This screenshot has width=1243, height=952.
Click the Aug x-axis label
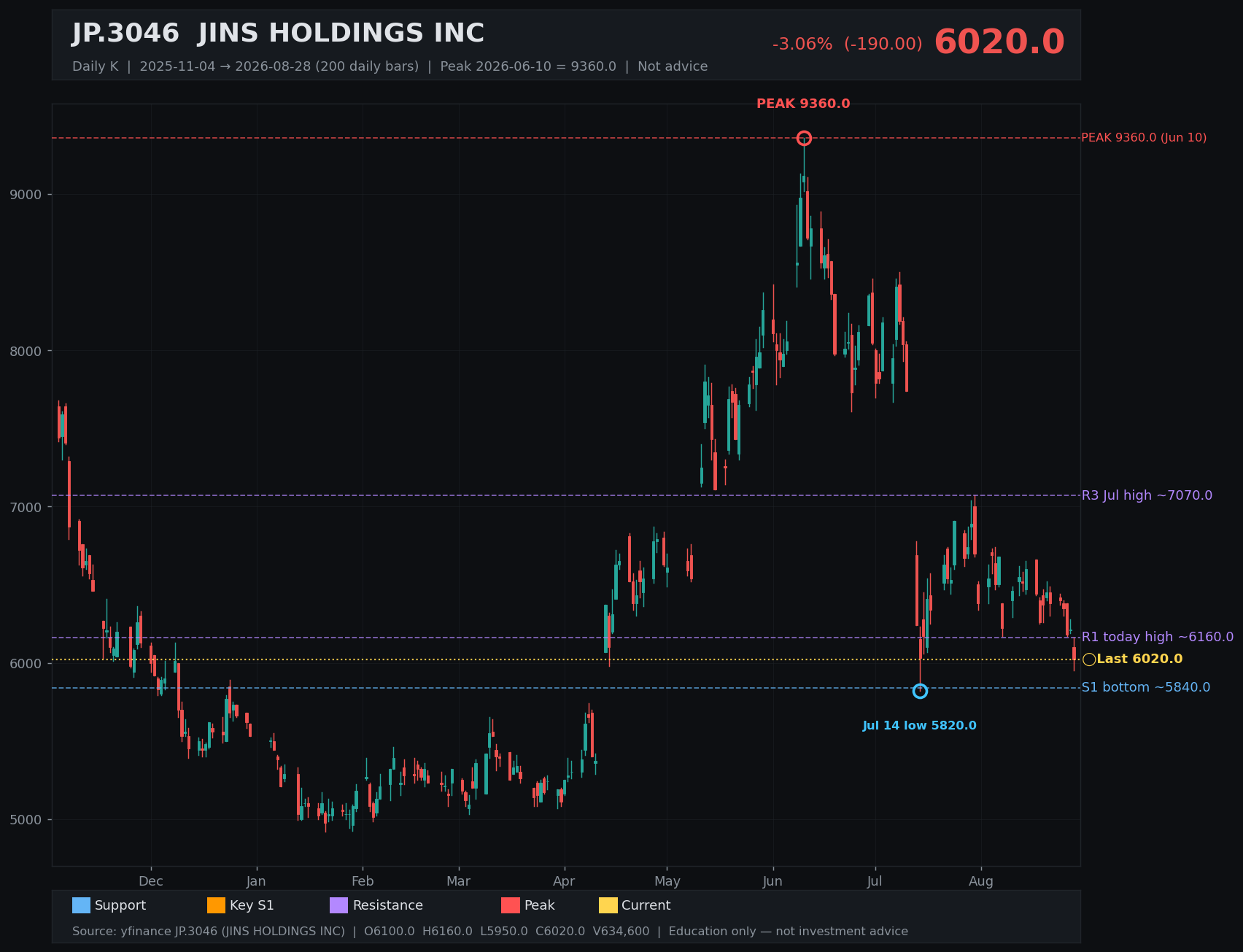[981, 881]
